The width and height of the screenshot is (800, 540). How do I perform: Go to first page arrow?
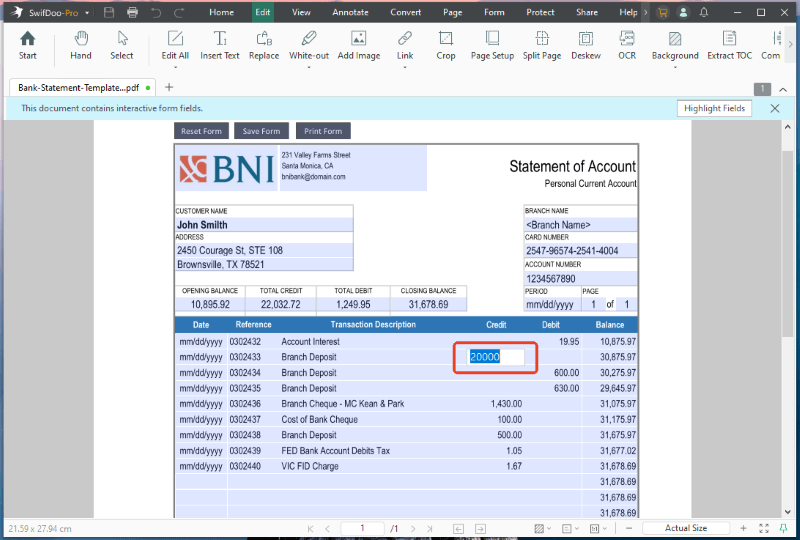310,529
